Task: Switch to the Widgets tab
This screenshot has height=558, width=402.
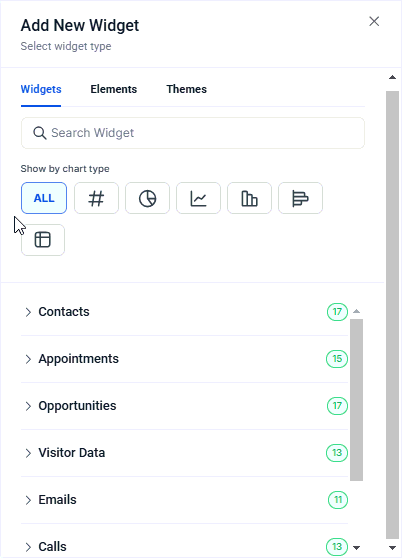Action: pos(41,89)
